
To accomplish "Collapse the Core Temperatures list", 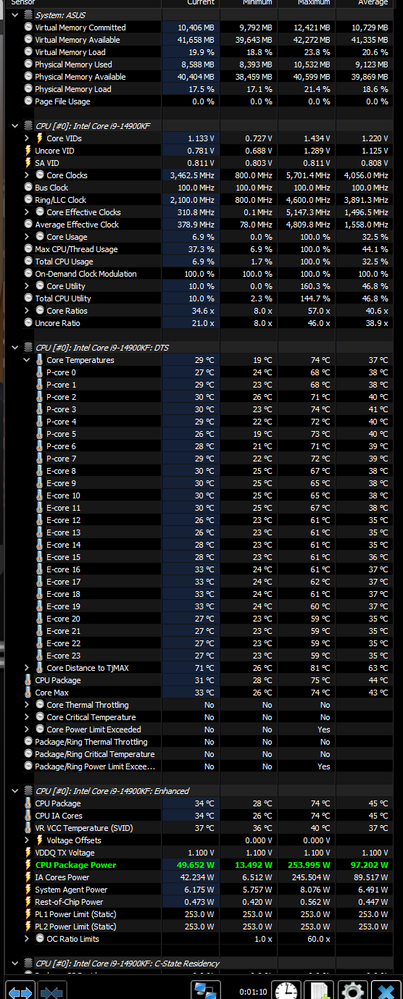I will tap(27, 360).
